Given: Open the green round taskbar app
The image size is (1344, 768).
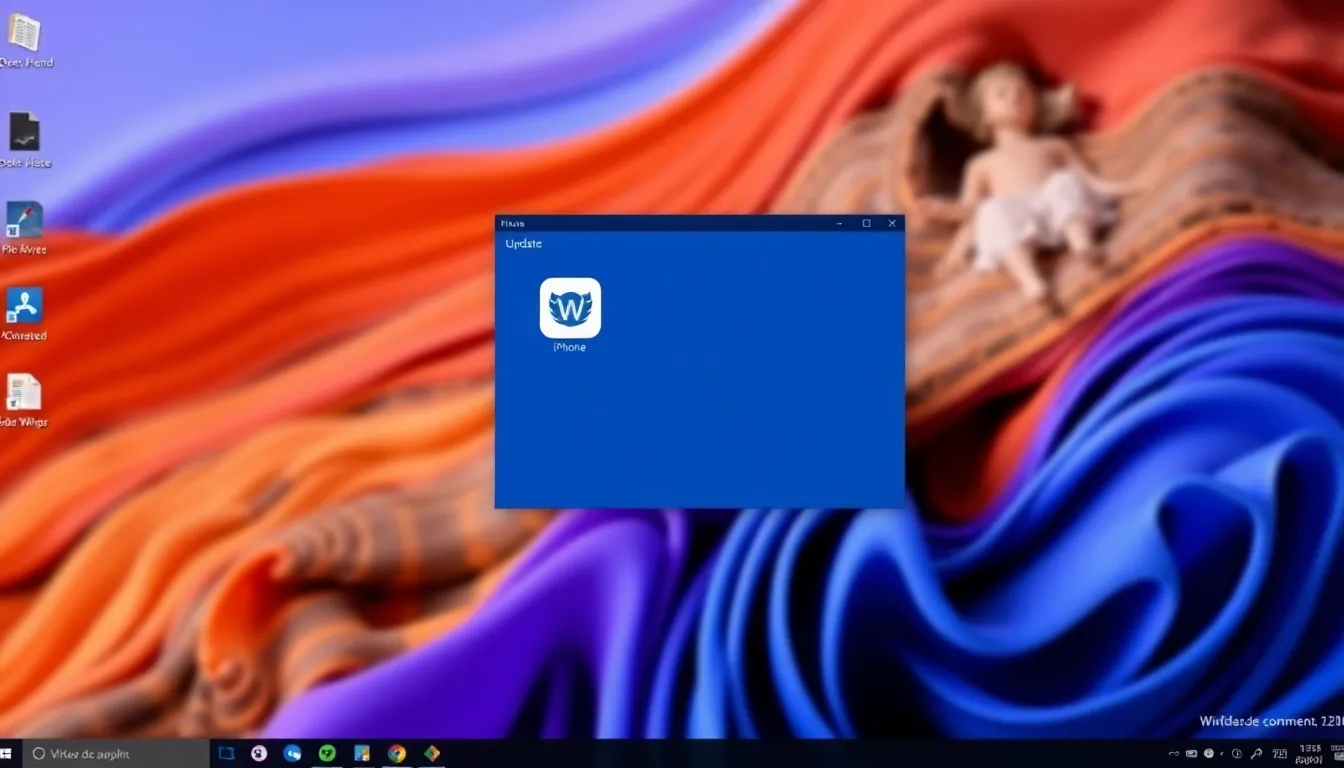Looking at the screenshot, I should click(x=327, y=753).
